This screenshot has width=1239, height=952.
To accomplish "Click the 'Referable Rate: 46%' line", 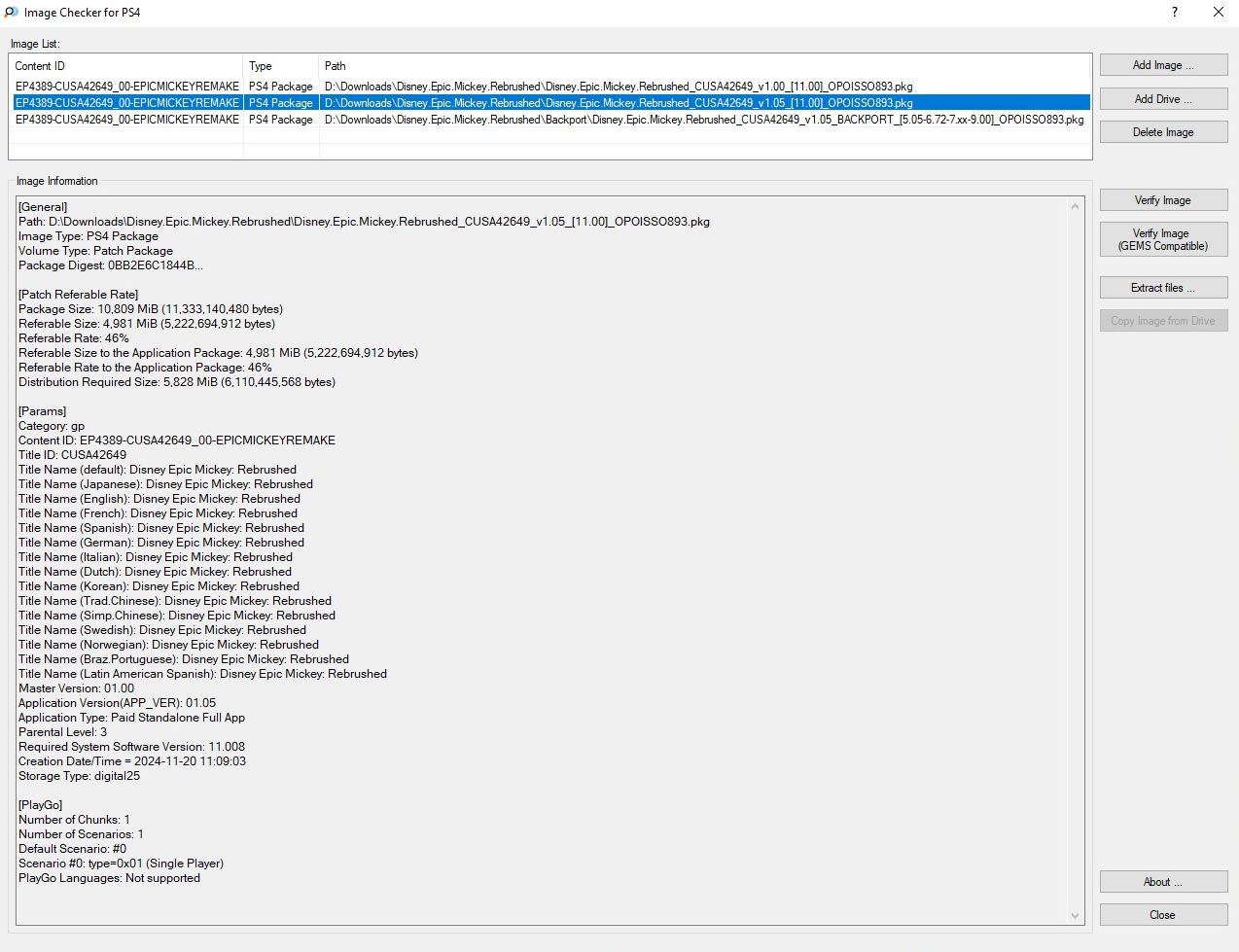I will tap(74, 338).
